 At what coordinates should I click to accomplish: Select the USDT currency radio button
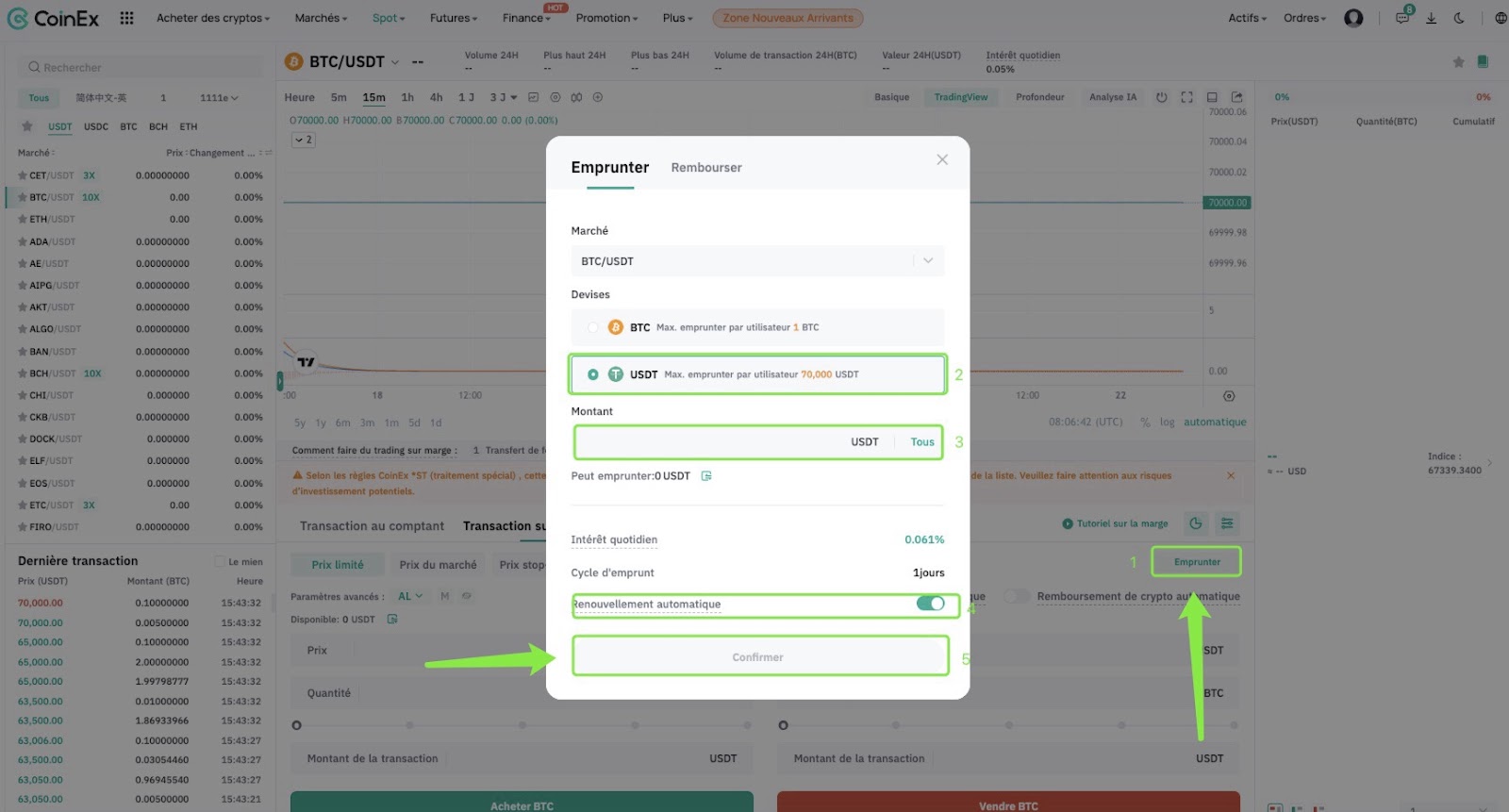pos(592,374)
